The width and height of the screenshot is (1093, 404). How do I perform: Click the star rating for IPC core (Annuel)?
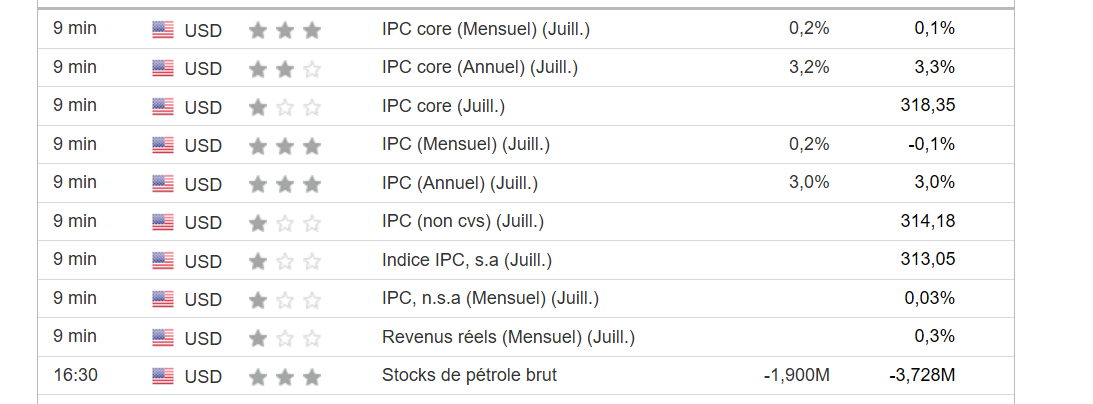coord(285,69)
